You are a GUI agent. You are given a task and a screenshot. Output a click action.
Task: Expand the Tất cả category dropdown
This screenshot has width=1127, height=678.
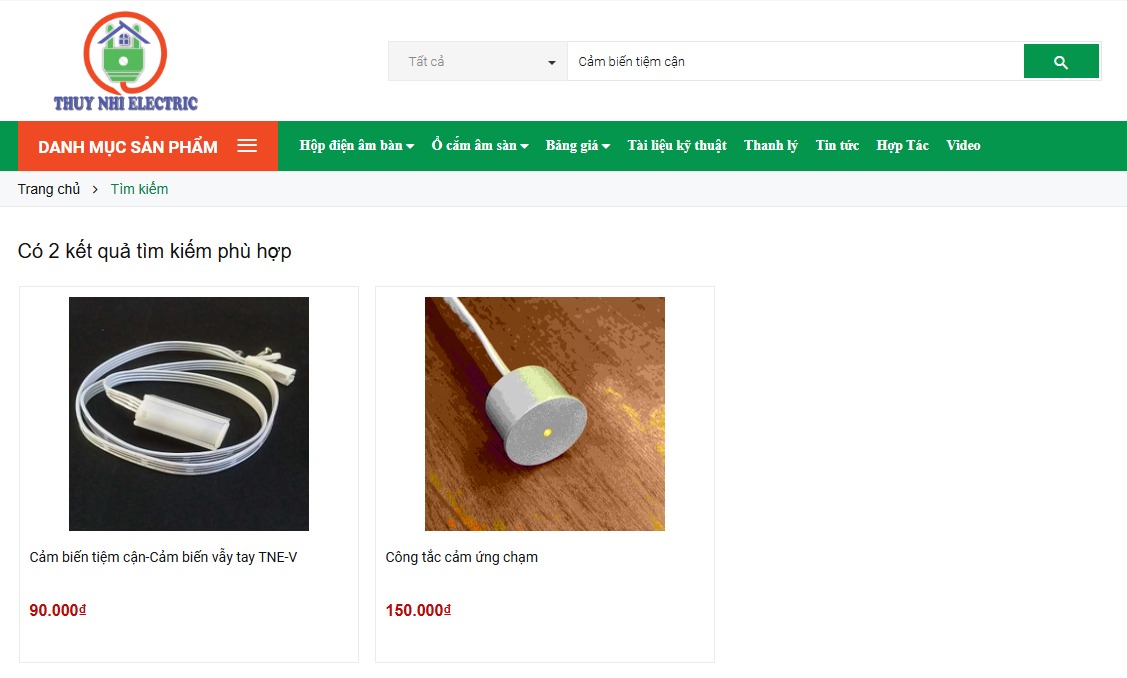click(478, 61)
